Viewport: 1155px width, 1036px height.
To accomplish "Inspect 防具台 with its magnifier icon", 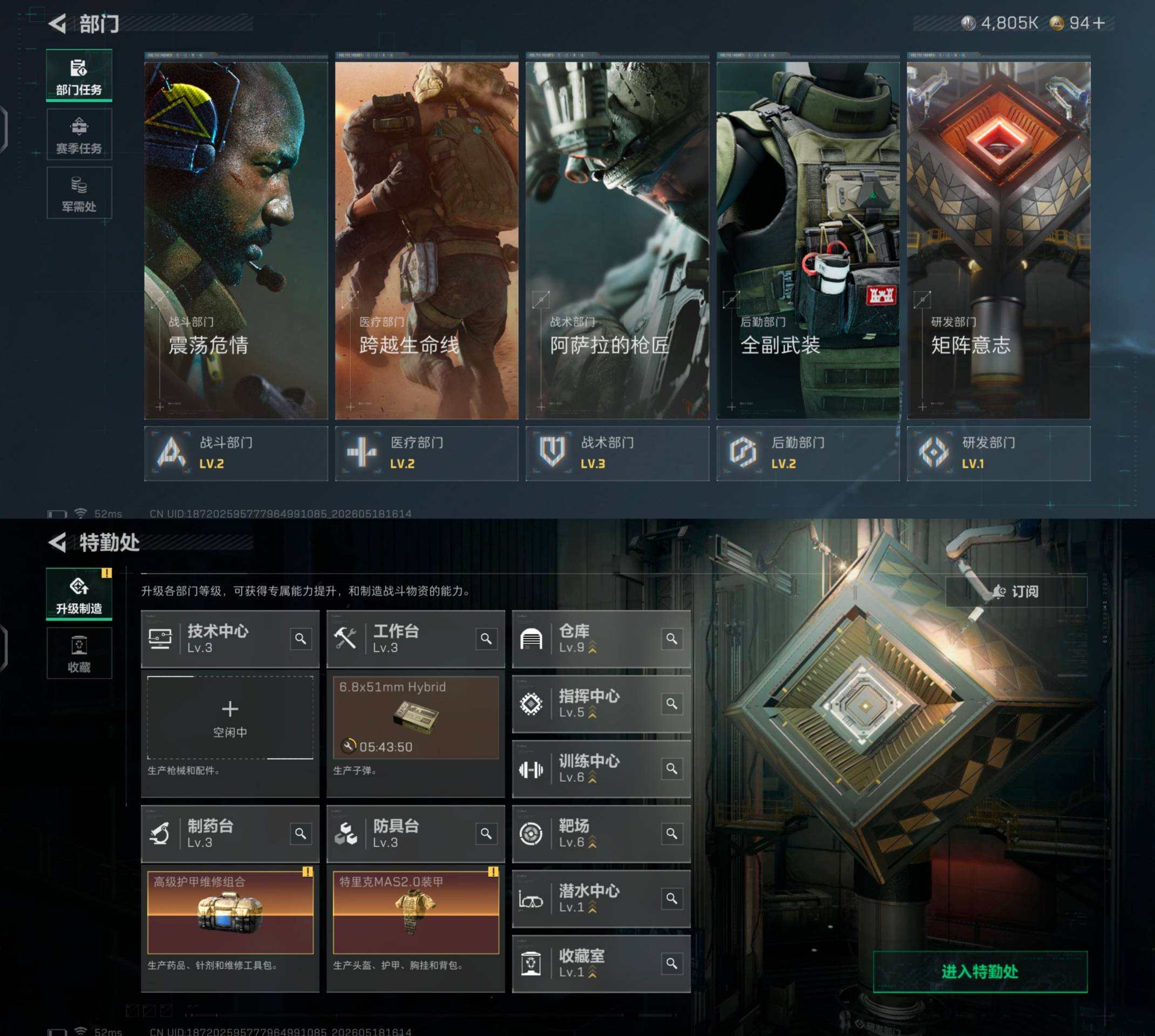I will point(486,834).
